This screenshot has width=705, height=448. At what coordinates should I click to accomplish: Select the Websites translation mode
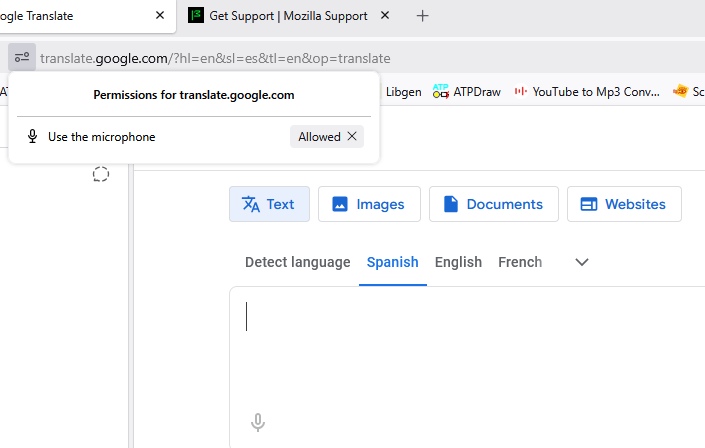pyautogui.click(x=624, y=204)
